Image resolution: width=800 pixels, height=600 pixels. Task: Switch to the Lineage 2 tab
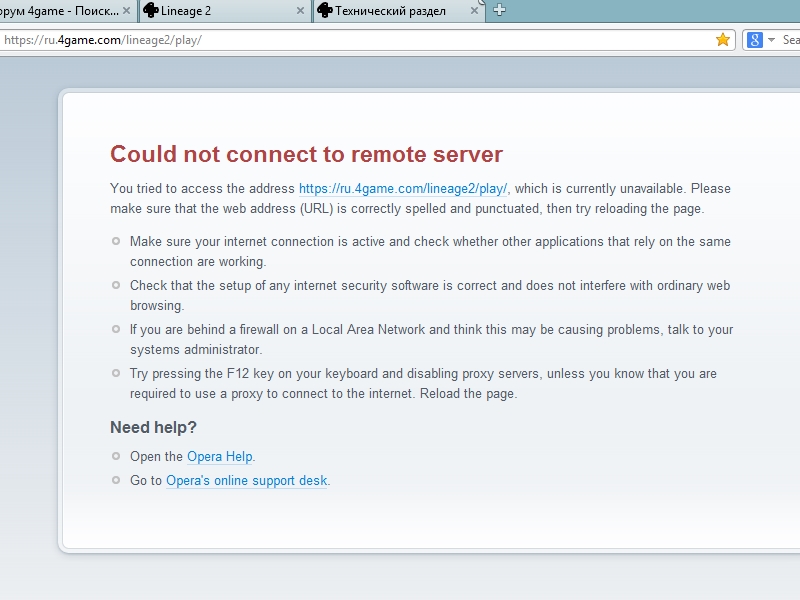pyautogui.click(x=225, y=11)
